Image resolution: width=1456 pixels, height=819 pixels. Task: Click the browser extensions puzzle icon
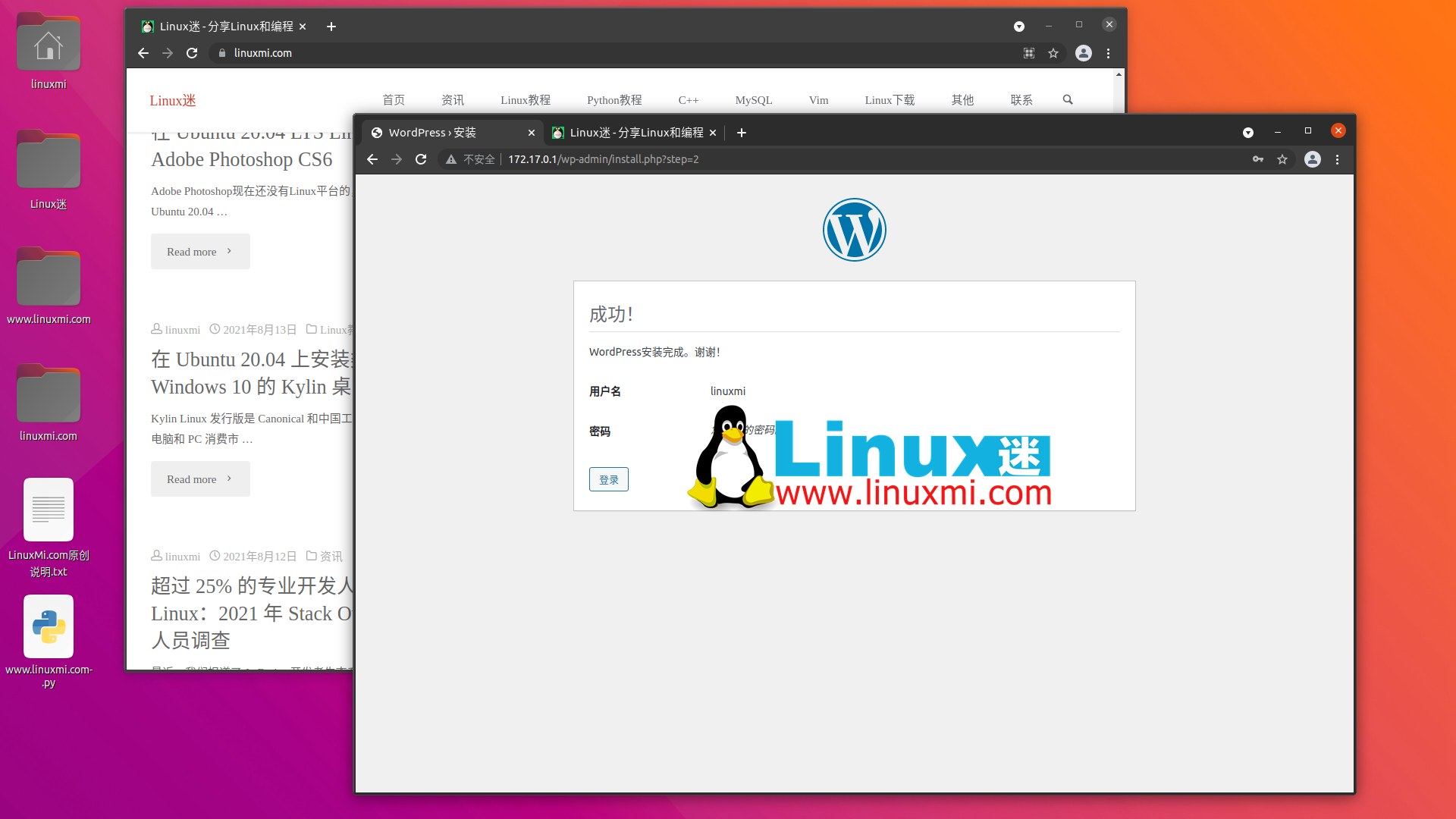click(1029, 53)
